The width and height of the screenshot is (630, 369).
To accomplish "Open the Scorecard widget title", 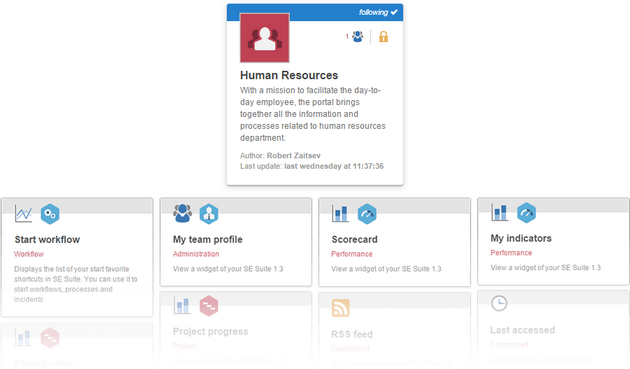I will coord(354,240).
